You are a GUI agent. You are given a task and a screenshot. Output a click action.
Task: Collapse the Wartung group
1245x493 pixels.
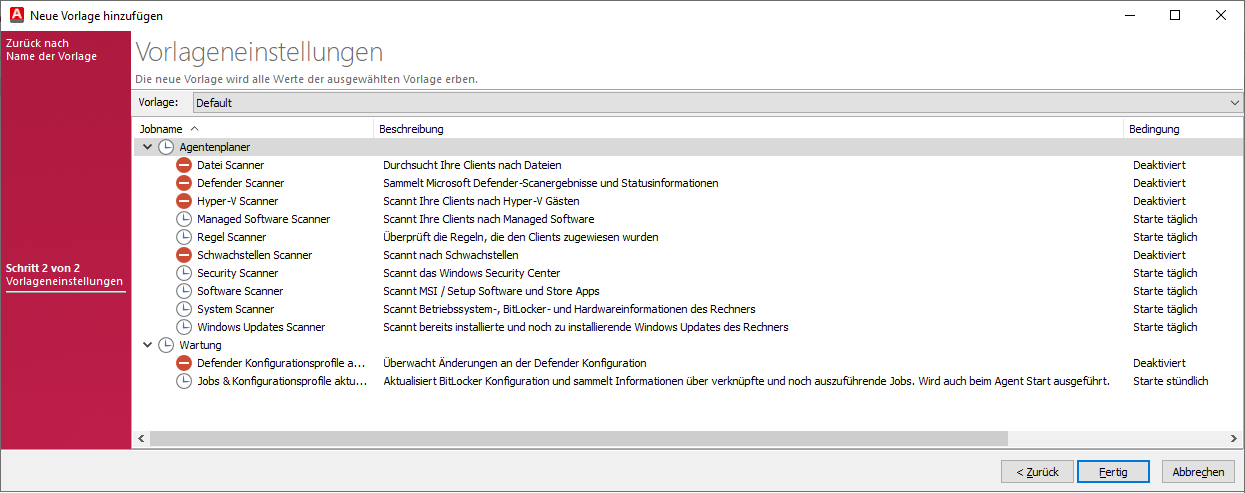[x=148, y=345]
